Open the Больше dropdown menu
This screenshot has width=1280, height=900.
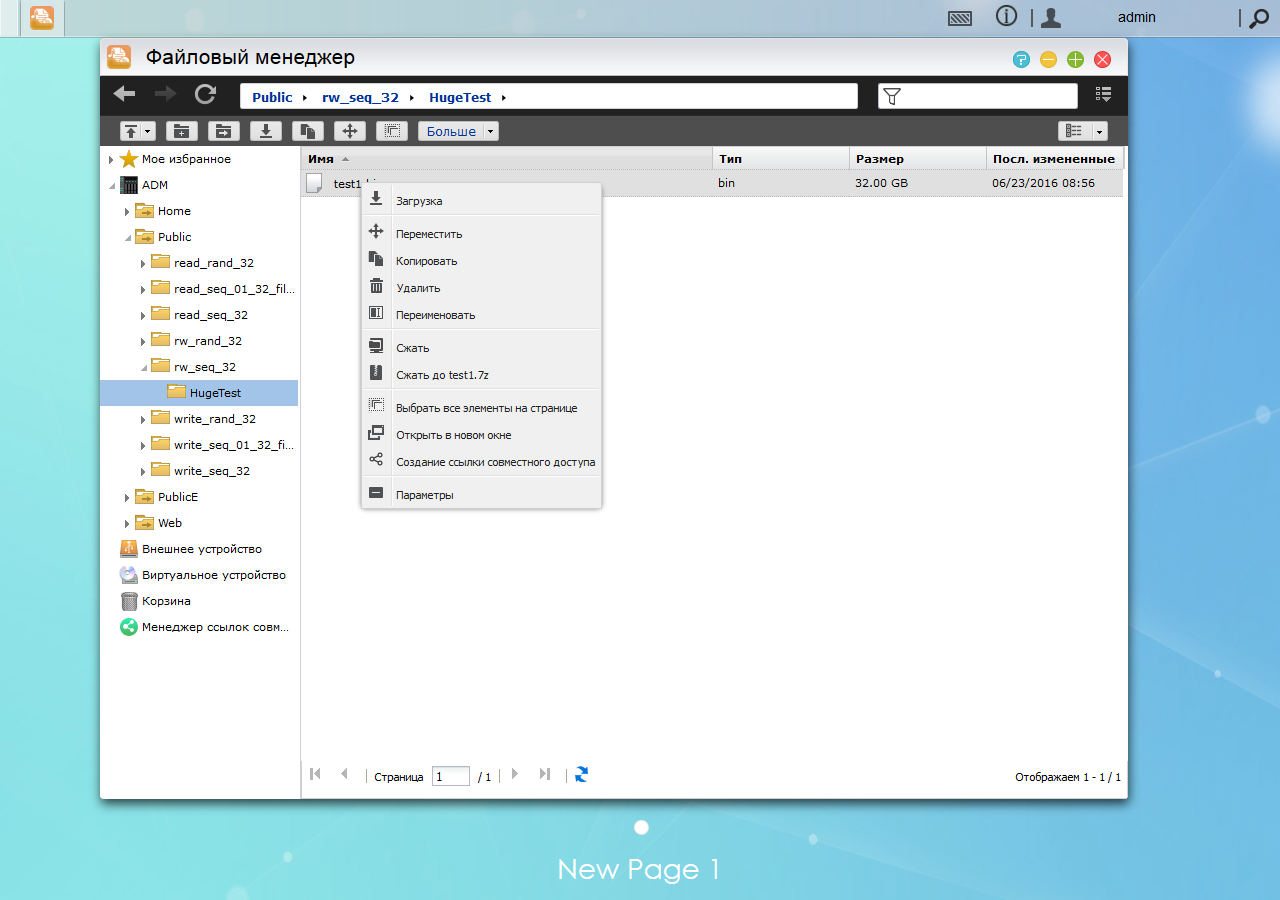pos(458,131)
